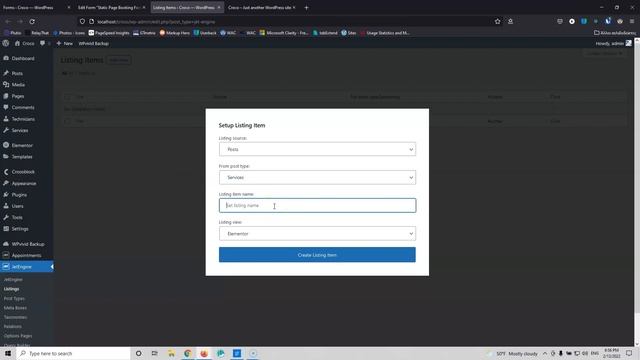640x360 pixels.
Task: Open the Taxonomies submenu link
Action: [x=16, y=317]
